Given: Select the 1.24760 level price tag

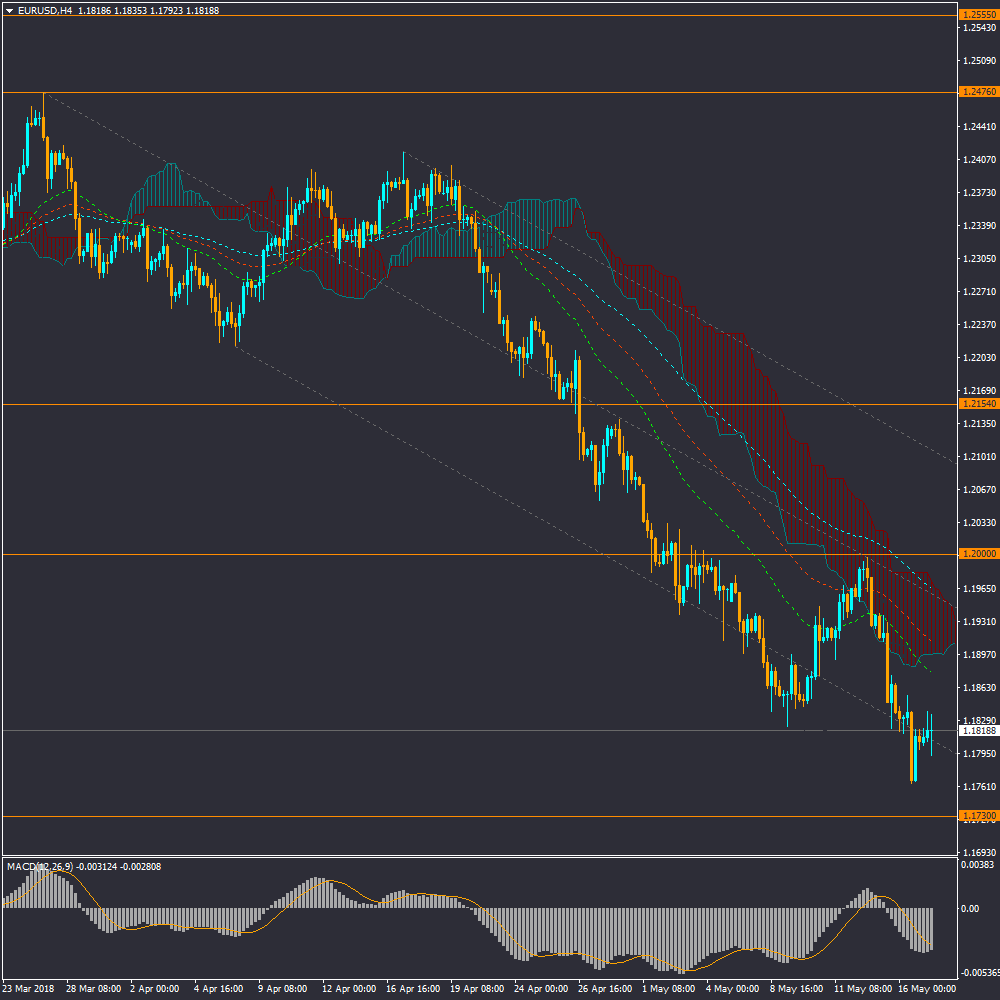Looking at the screenshot, I should point(977,92).
